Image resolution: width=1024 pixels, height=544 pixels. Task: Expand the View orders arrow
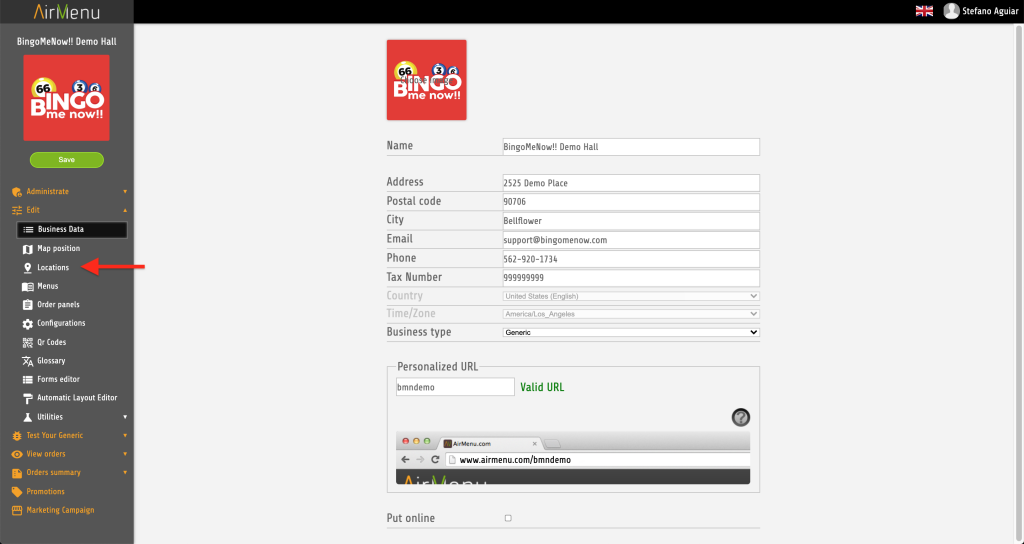[125, 454]
